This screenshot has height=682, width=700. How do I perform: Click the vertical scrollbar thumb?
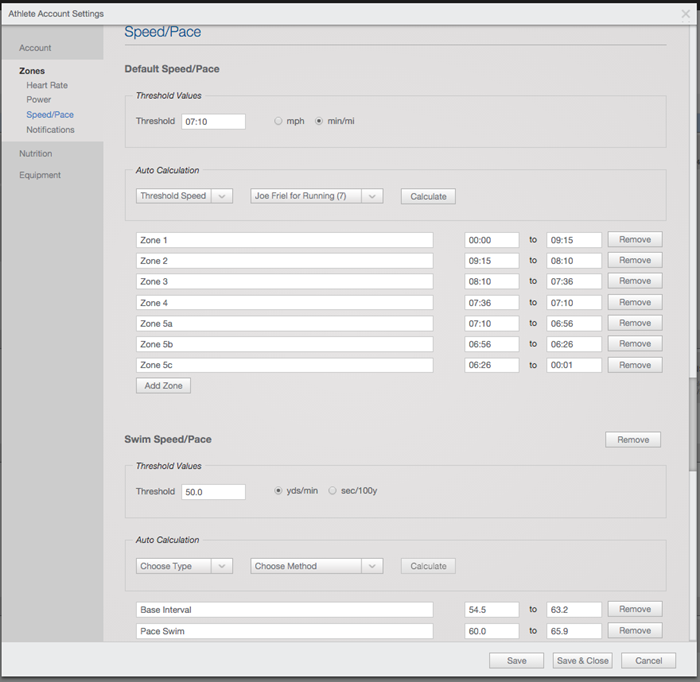694,425
